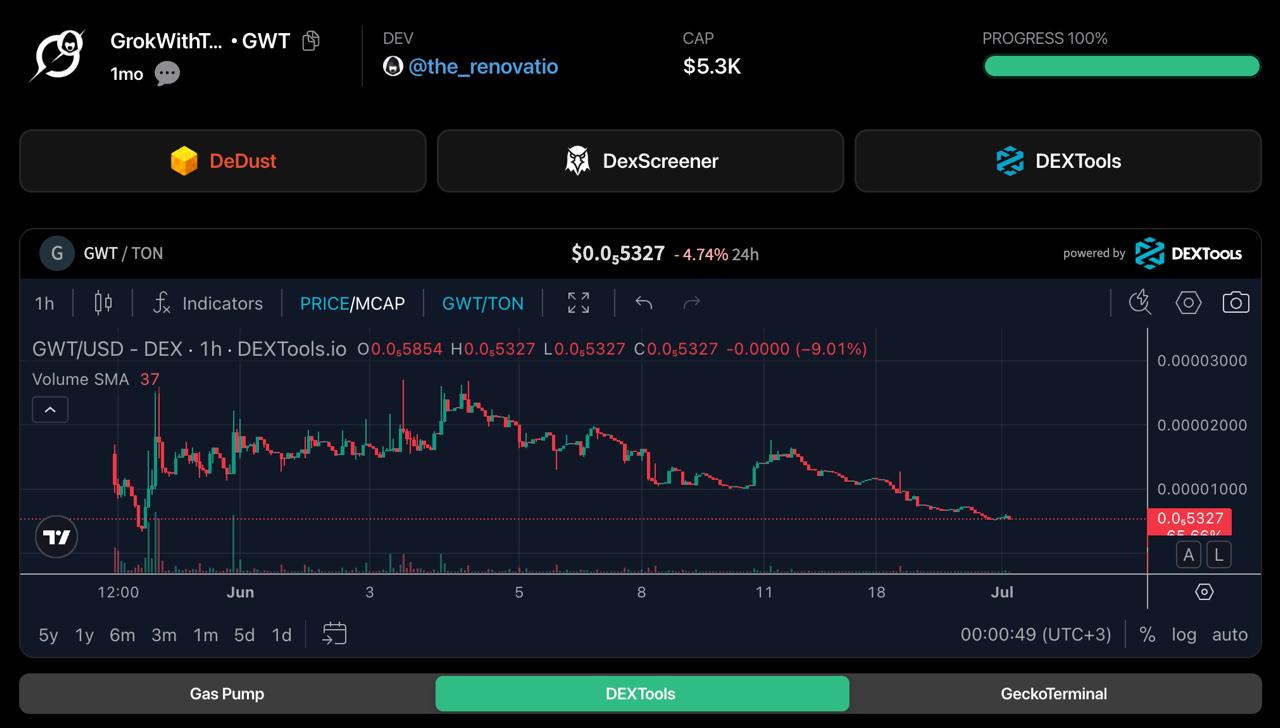Open go to date calendar icon

click(x=335, y=634)
